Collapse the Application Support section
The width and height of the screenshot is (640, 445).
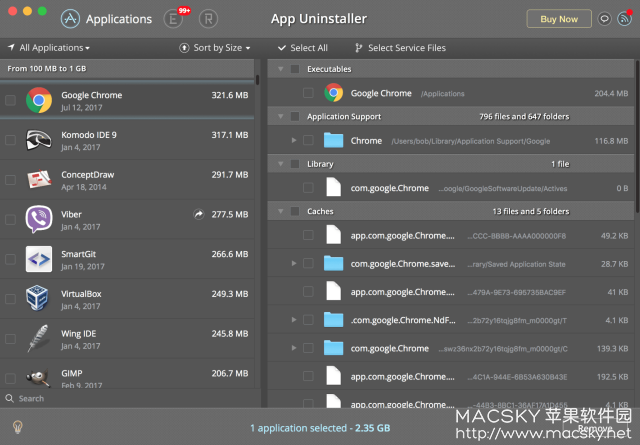pyautogui.click(x=280, y=116)
